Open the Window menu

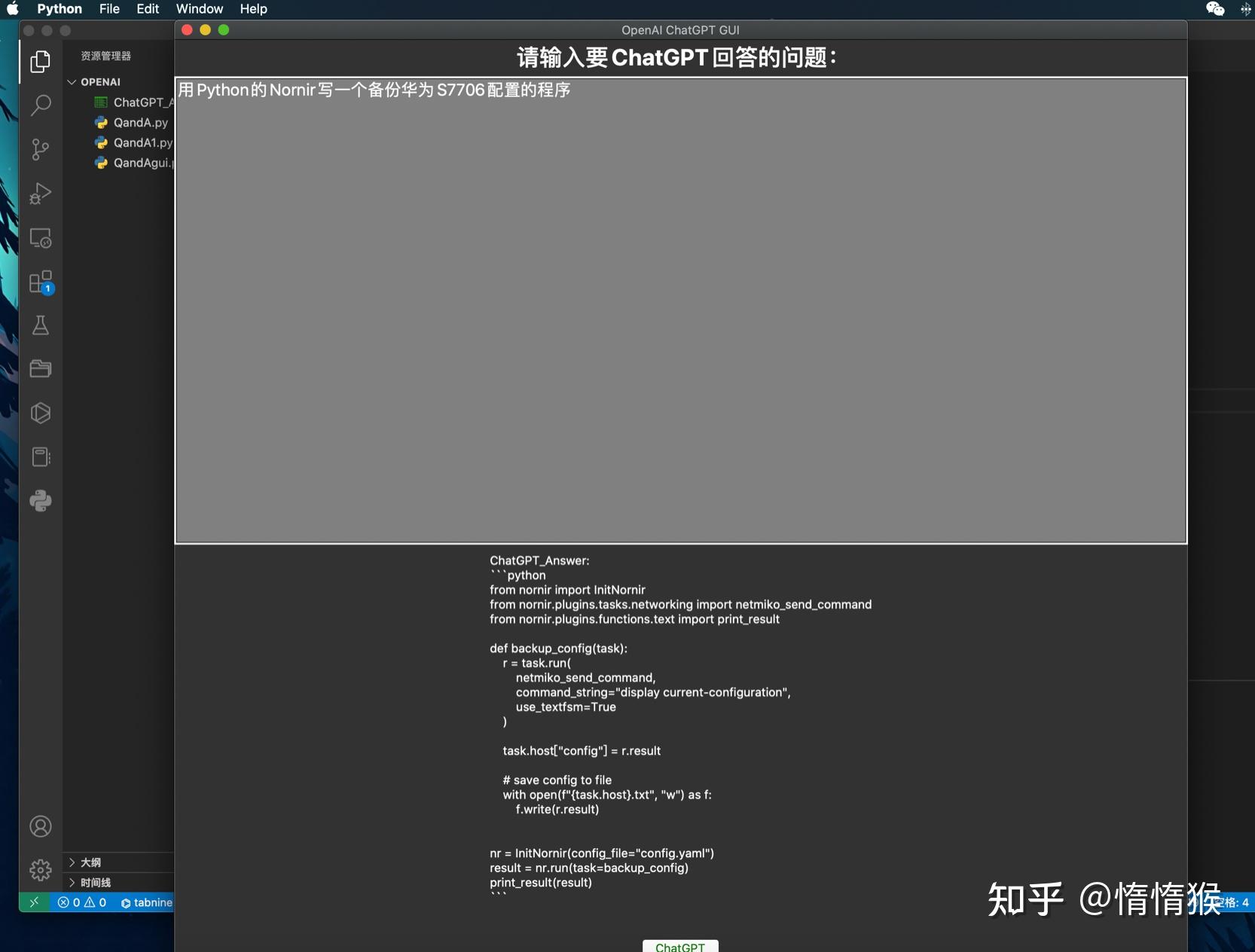198,9
